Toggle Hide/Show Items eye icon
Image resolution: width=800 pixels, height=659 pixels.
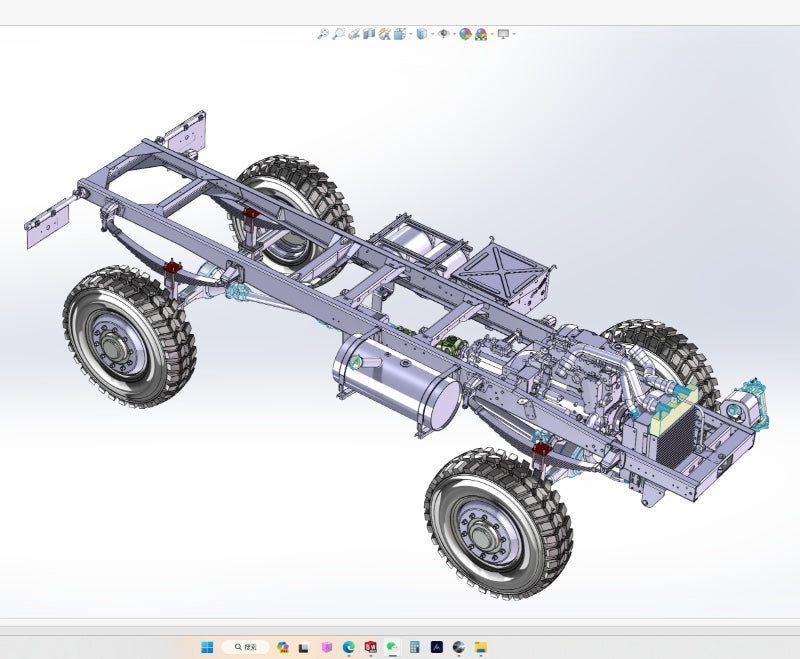pyautogui.click(x=444, y=34)
